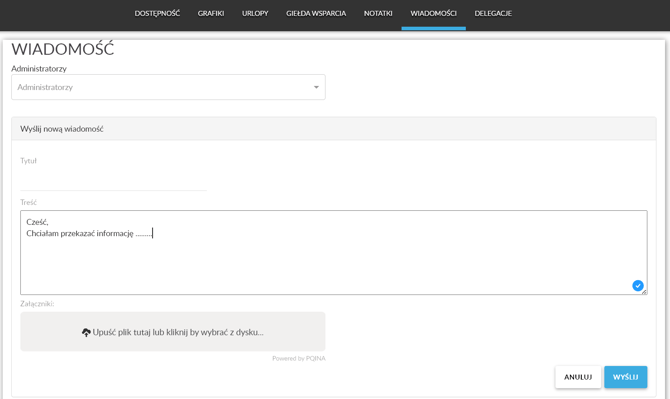
Task: Open the Giełda Wsparcia tab
Action: coord(316,13)
